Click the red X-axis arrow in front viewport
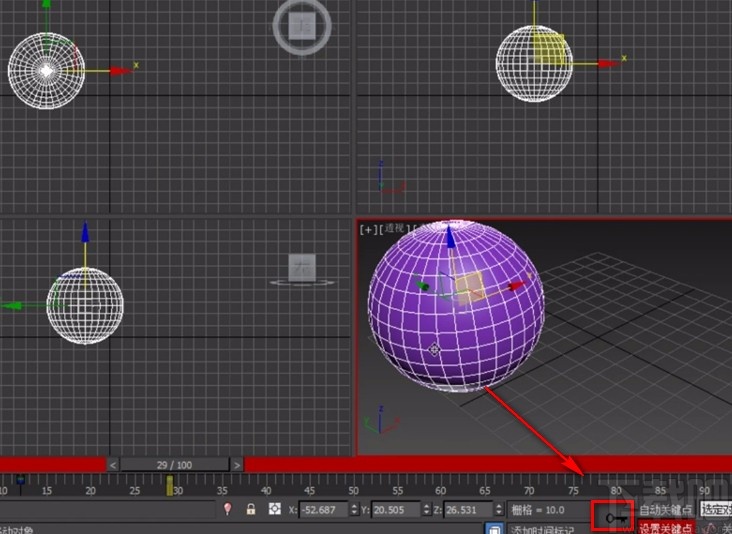 (x=608, y=63)
